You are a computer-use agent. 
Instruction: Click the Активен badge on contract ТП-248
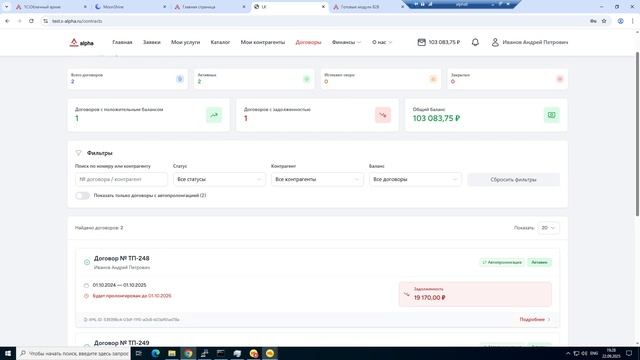pyautogui.click(x=539, y=262)
